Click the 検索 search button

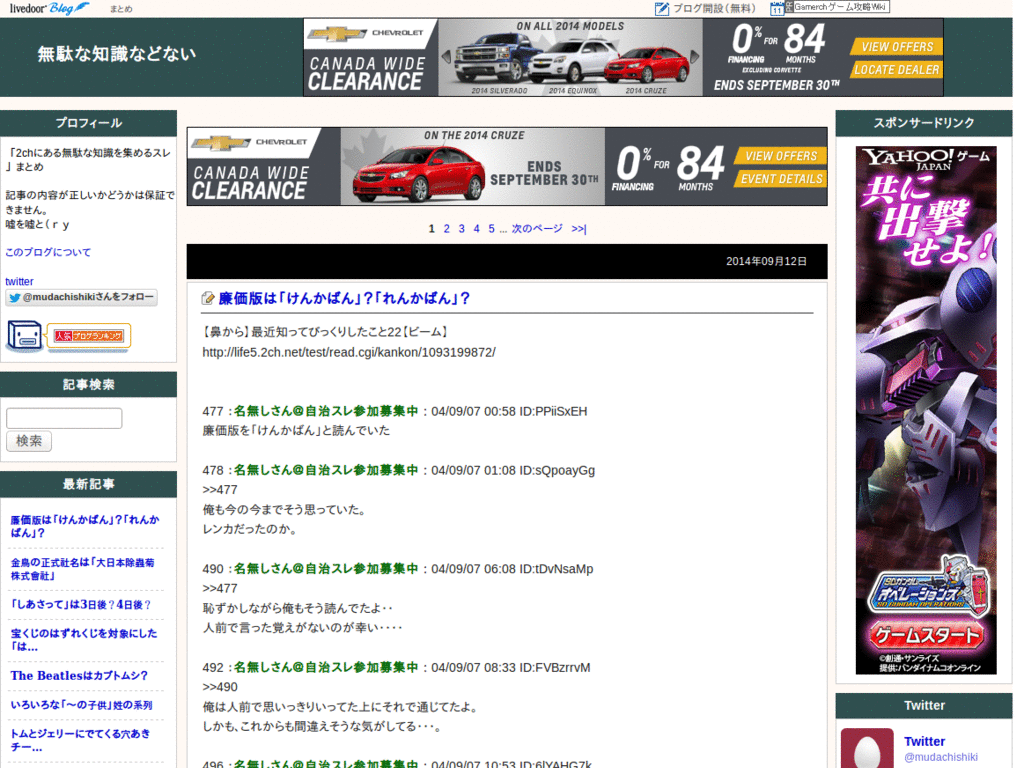point(29,441)
